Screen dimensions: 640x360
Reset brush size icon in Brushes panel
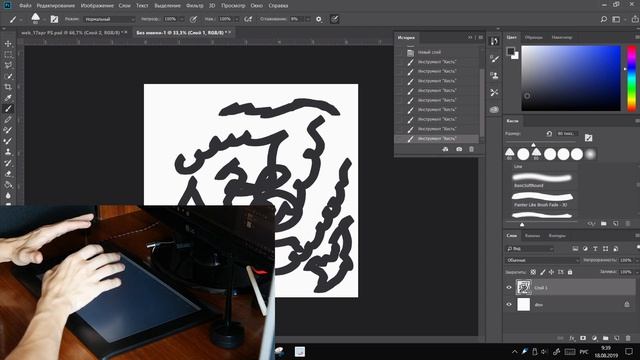coord(549,133)
